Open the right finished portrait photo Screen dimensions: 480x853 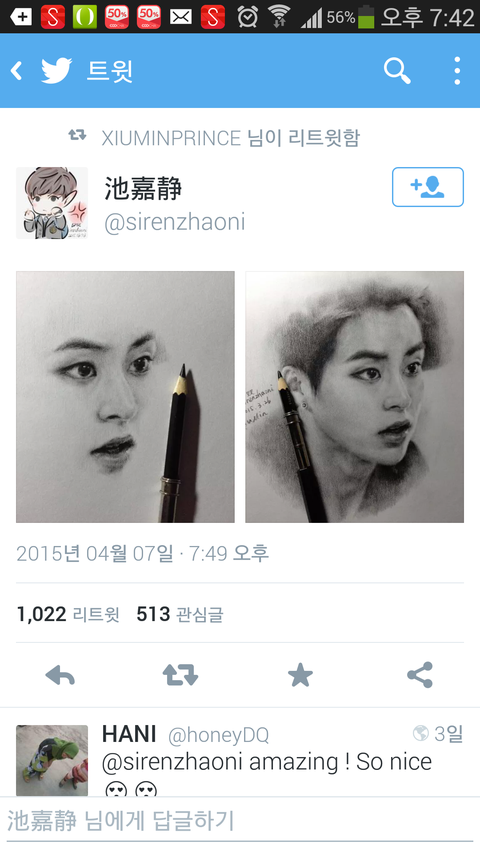[354, 397]
